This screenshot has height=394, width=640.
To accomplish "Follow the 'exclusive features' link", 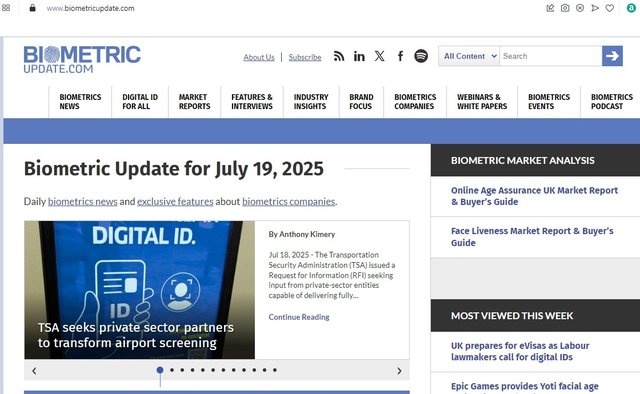I will pos(175,201).
